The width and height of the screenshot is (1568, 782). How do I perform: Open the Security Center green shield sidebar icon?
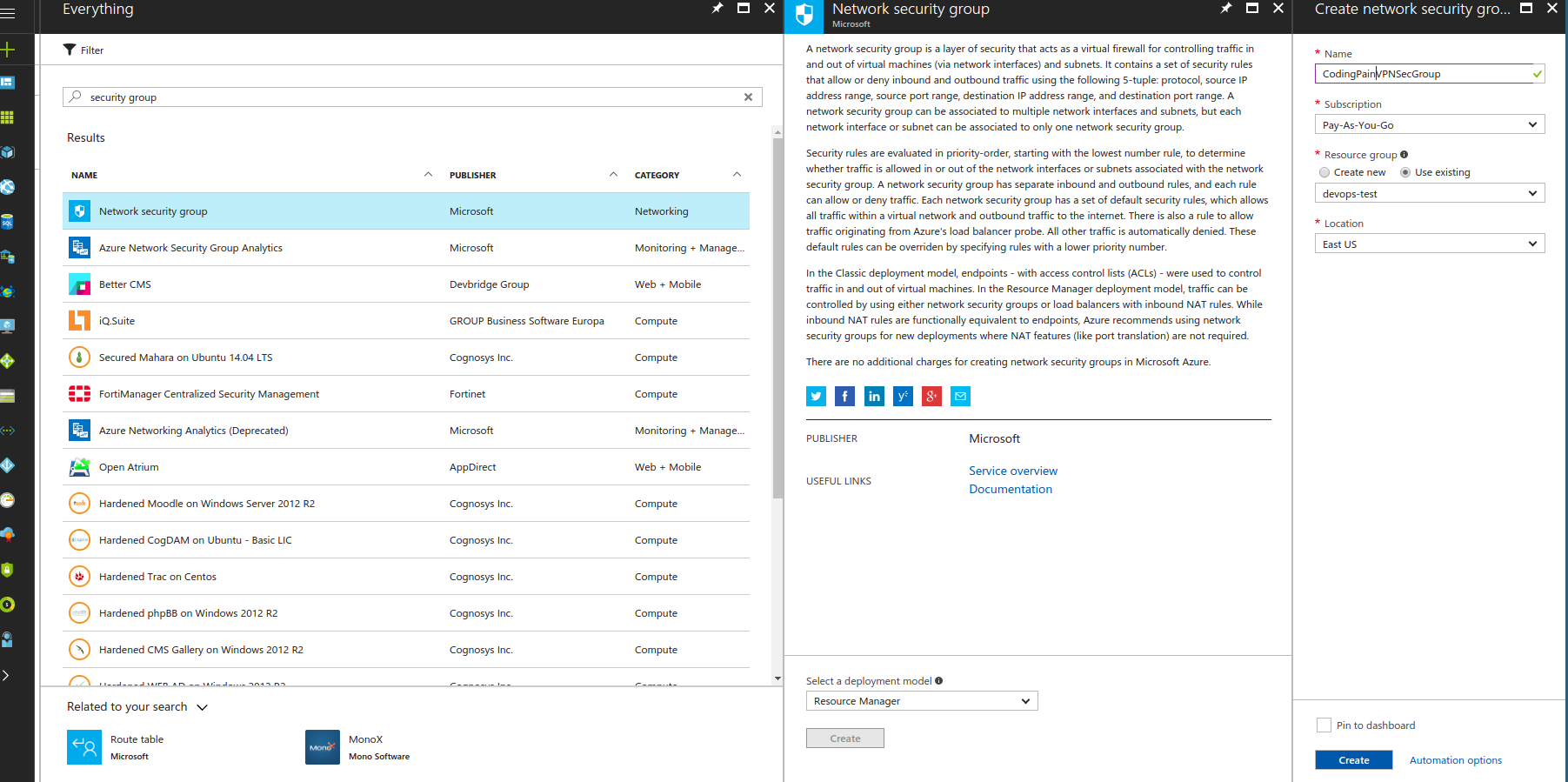coord(8,570)
